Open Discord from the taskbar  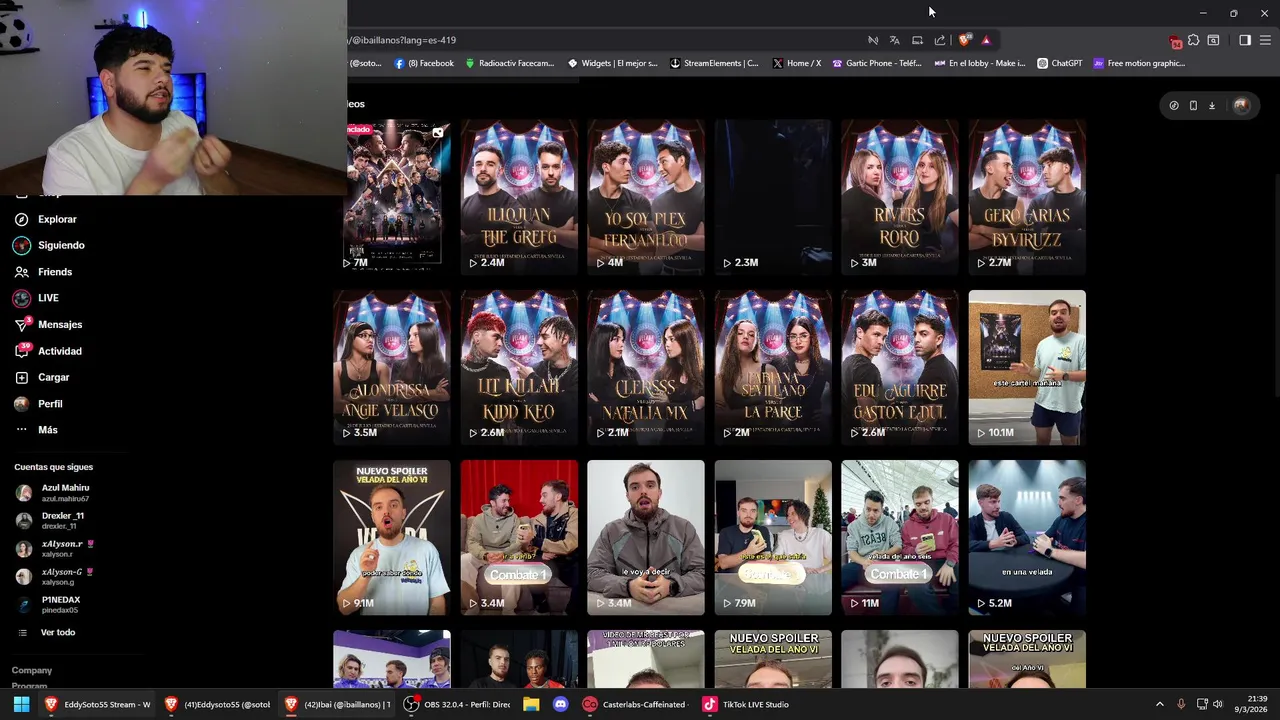coord(560,705)
